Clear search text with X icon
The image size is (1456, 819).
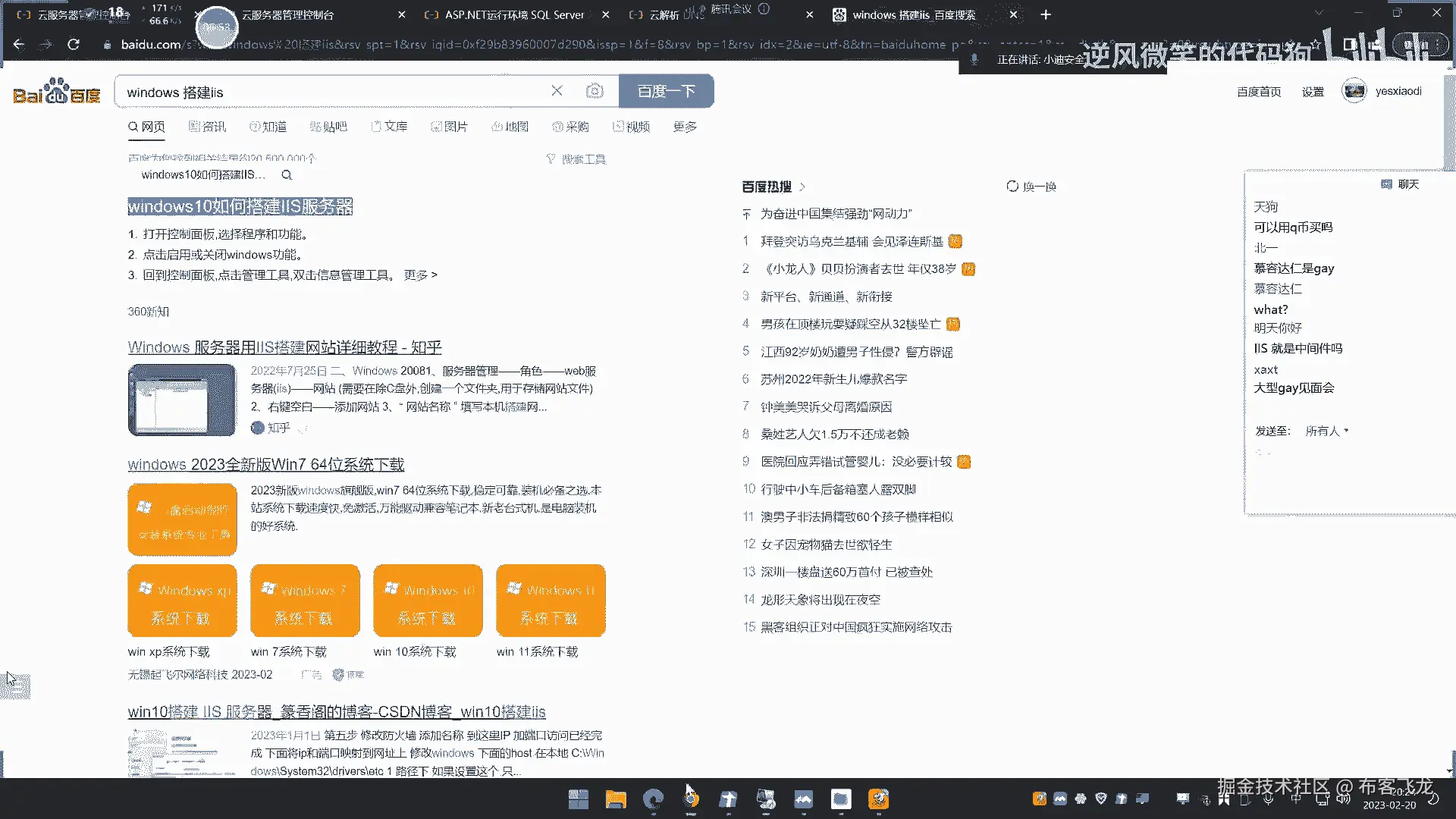(x=557, y=91)
